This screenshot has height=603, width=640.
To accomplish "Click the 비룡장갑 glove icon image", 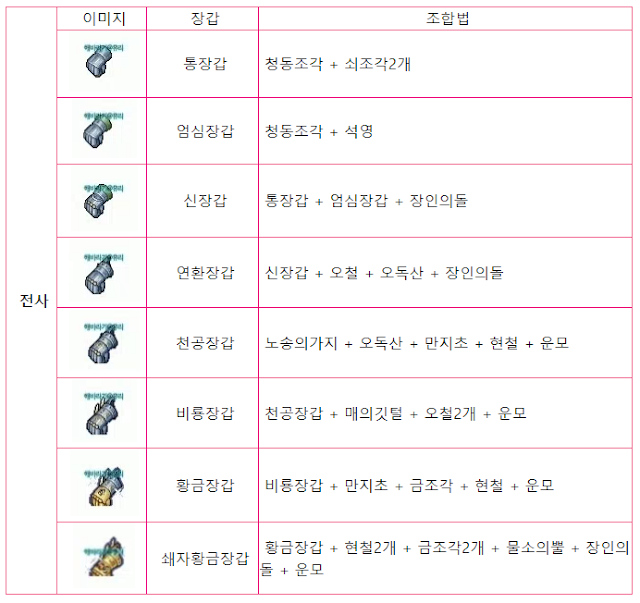I will click(x=102, y=413).
